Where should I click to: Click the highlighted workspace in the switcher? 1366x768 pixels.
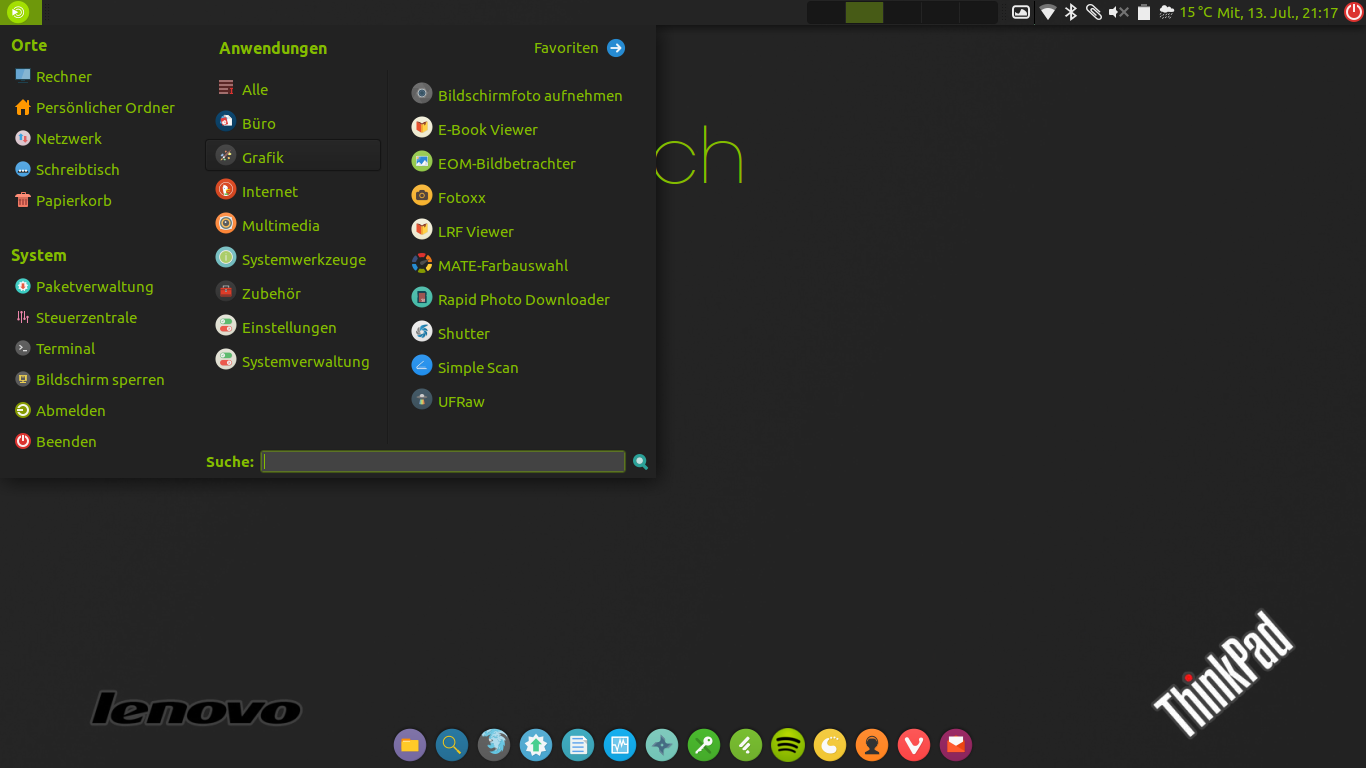864,12
